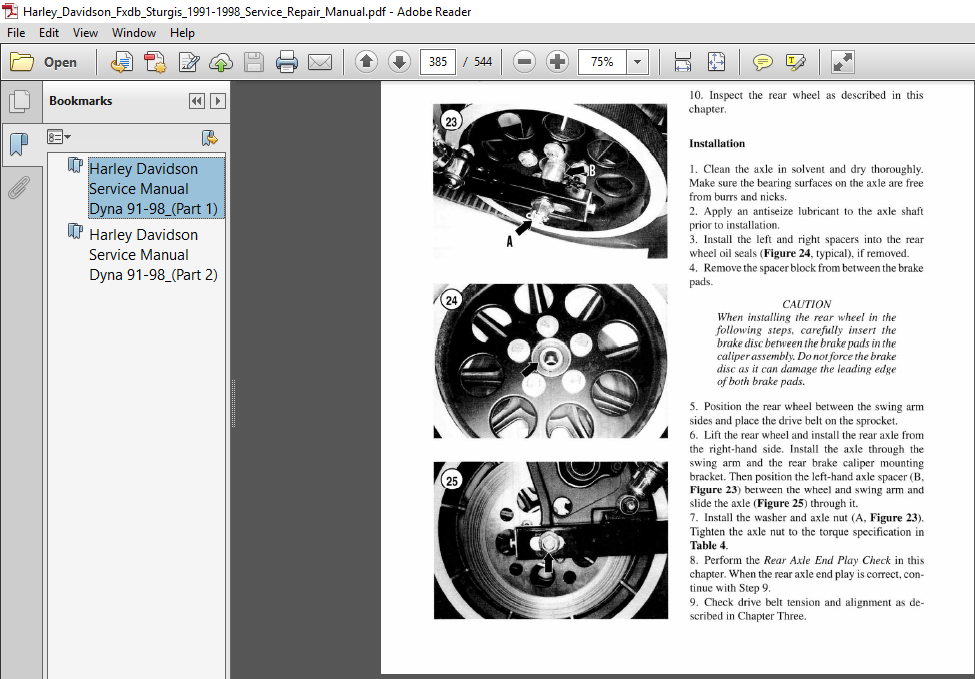Image resolution: width=975 pixels, height=679 pixels.
Task: Show the page thumbnails panel
Action: [x=20, y=101]
